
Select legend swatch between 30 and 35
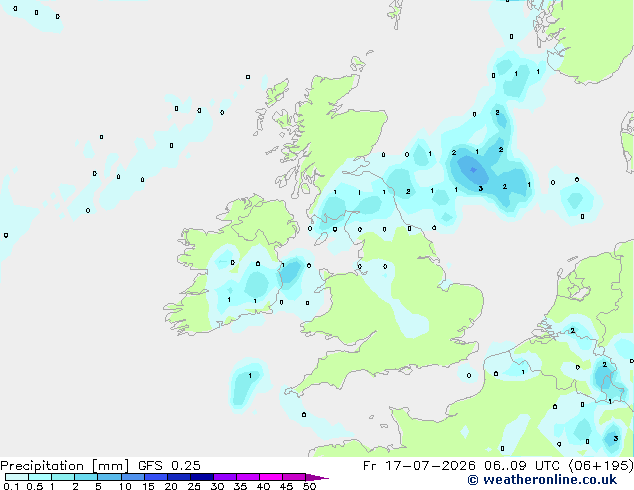click(x=224, y=477)
